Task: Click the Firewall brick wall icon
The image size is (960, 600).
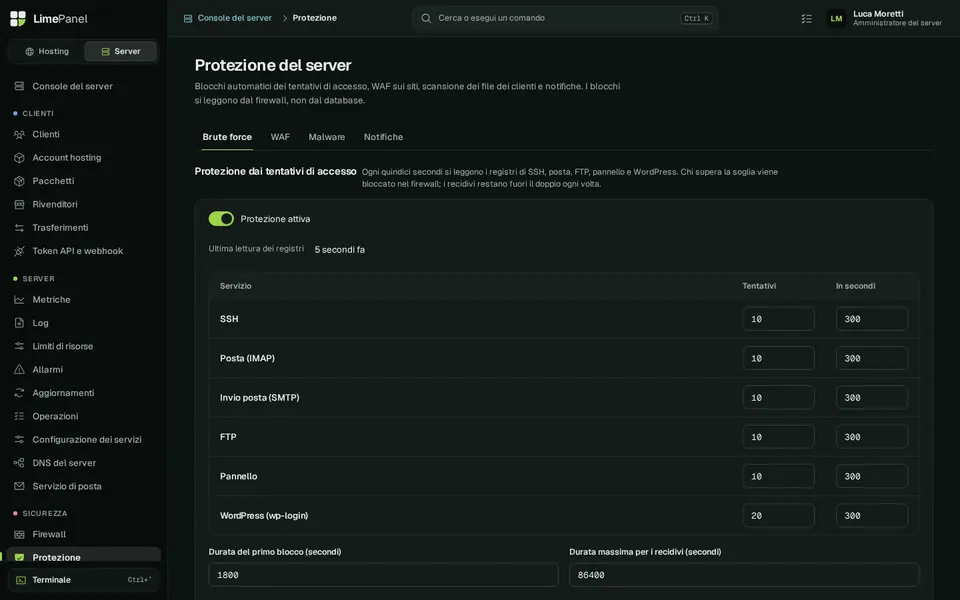Action: tap(19, 534)
